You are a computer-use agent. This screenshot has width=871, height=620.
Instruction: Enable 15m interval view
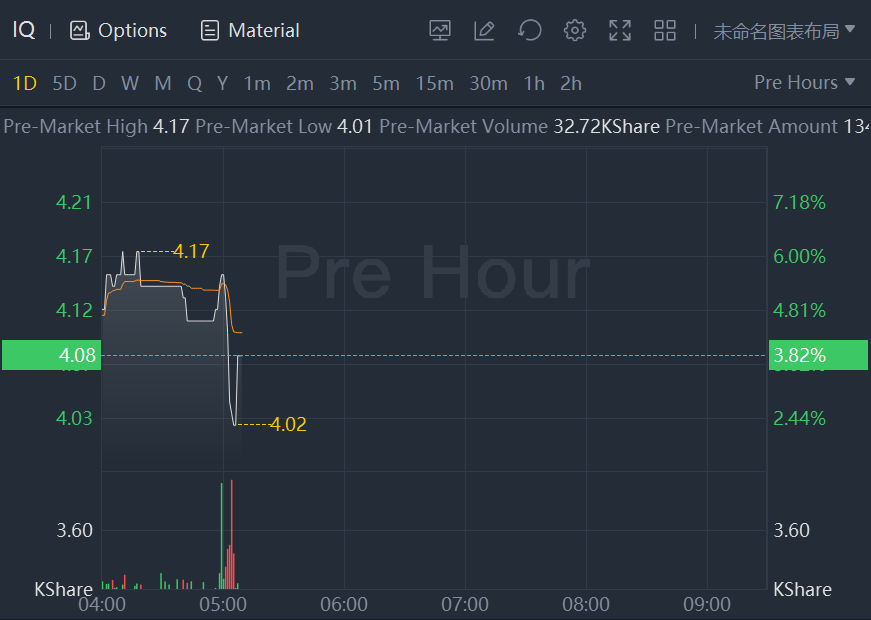tap(434, 83)
